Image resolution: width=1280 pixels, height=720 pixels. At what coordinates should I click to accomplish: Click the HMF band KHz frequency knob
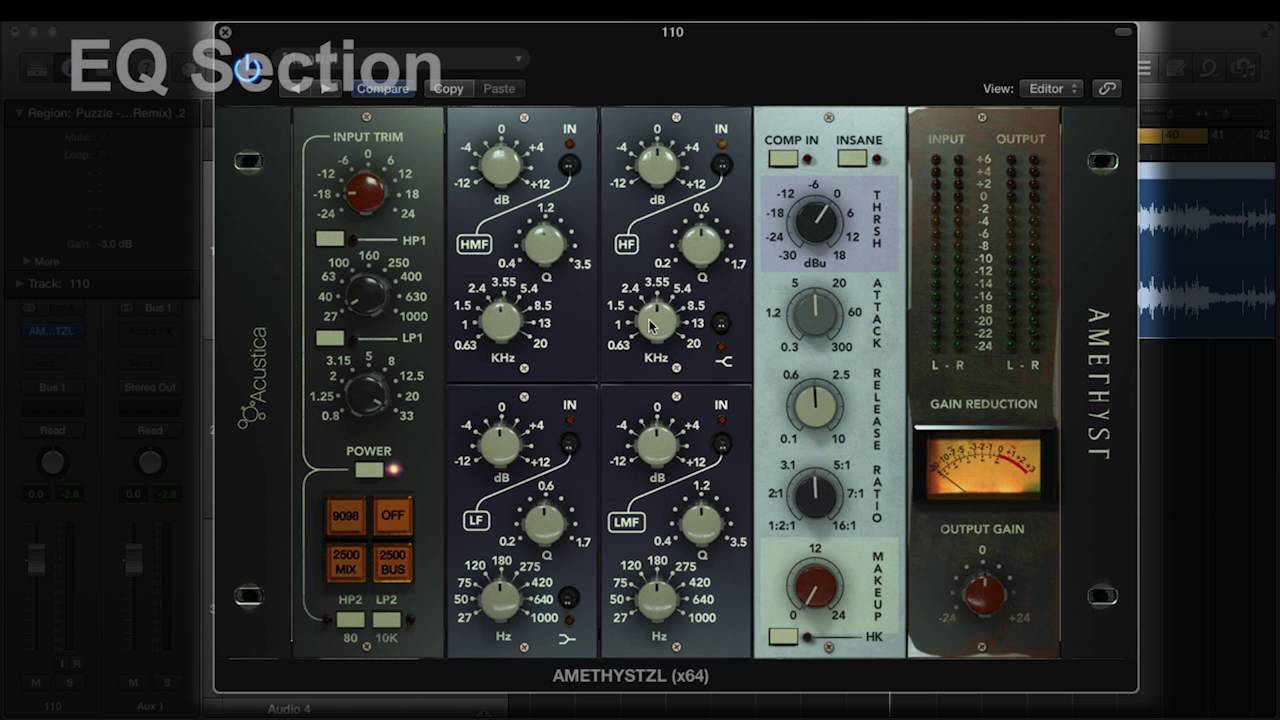(x=502, y=320)
